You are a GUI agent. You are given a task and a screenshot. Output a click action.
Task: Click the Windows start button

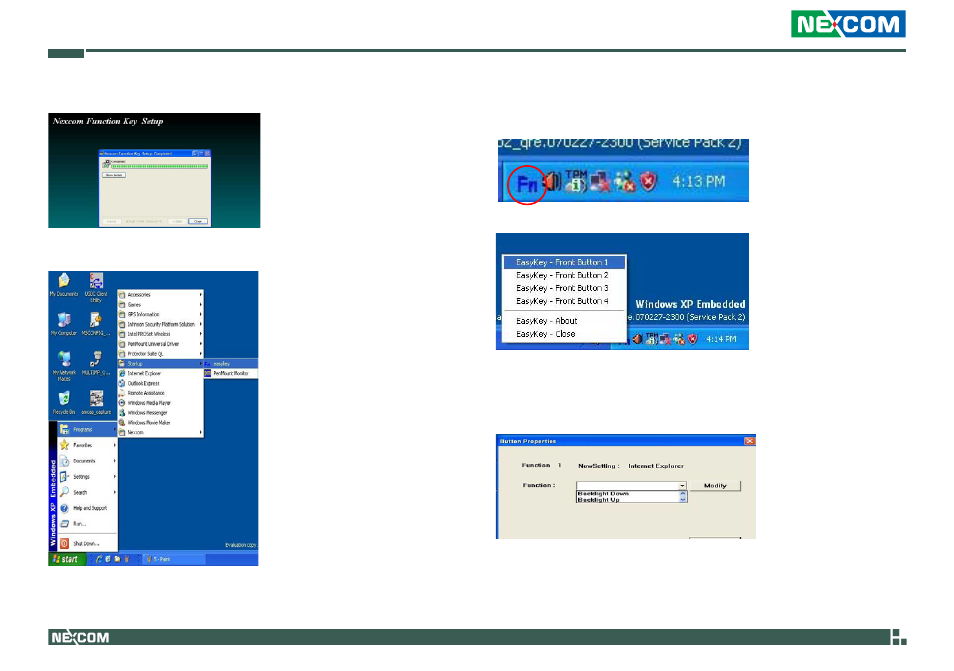[x=68, y=559]
